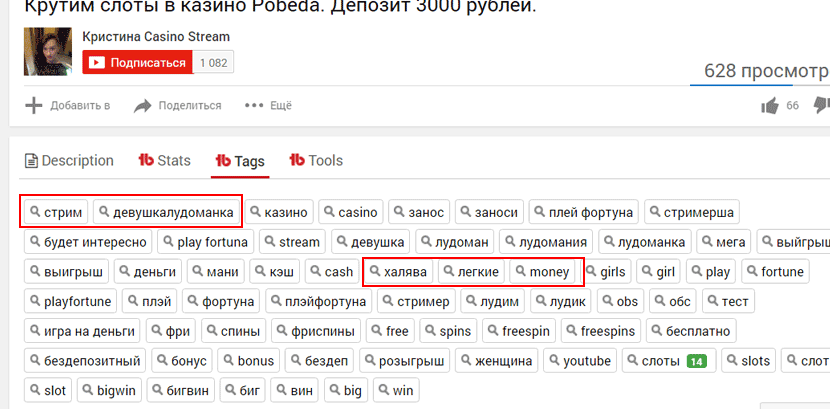Search the money tag
The image size is (830, 409).
pyautogui.click(x=542, y=271)
